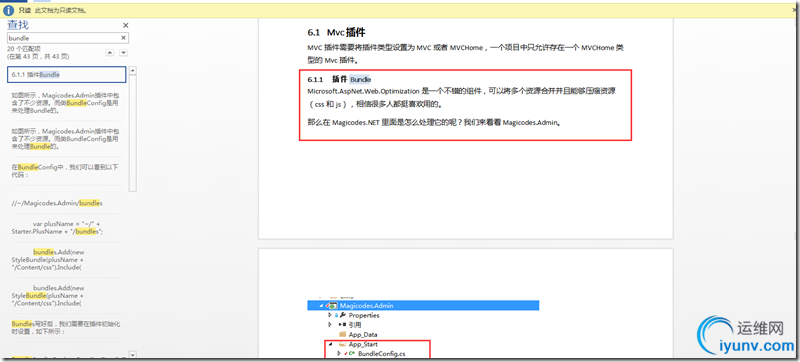
Task: Click the 引用 references icon
Action: click(x=343, y=325)
